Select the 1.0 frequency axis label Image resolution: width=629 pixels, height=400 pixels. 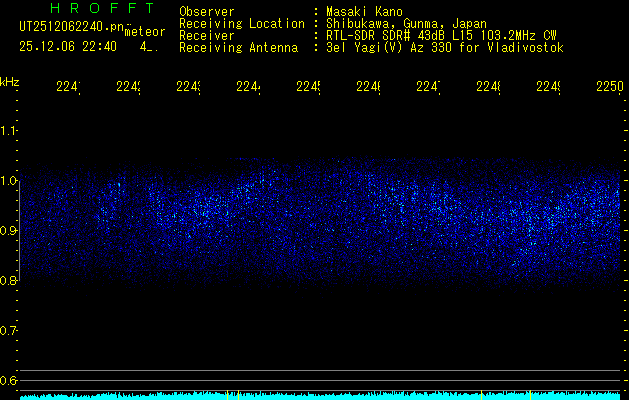(x=8, y=181)
